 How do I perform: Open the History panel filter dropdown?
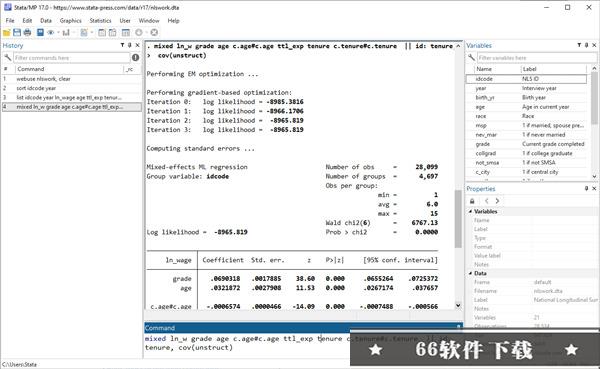(122, 45)
